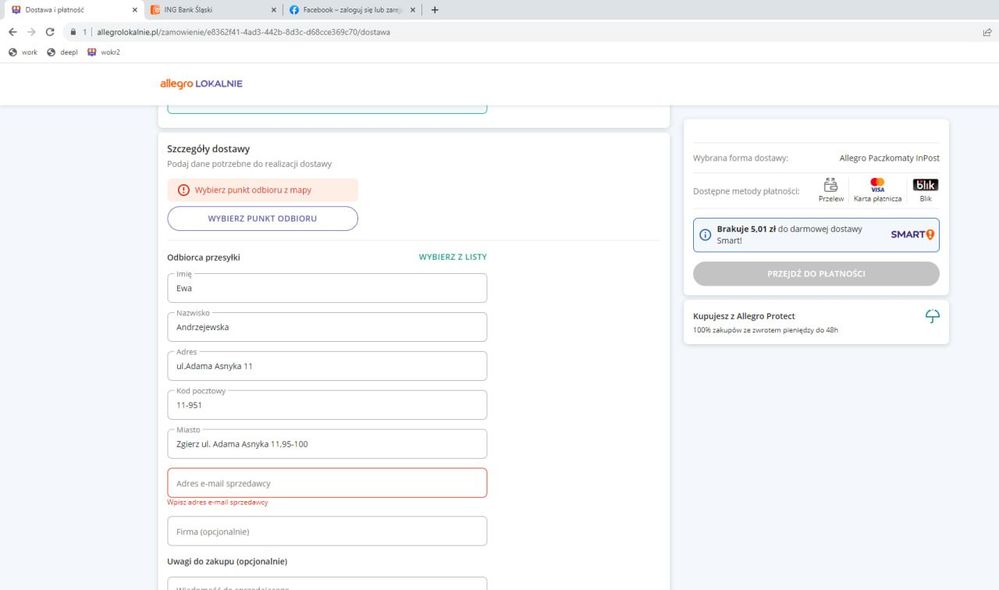This screenshot has height=590, width=999.
Task: Reload the page with refresh icon
Action: pyautogui.click(x=50, y=32)
